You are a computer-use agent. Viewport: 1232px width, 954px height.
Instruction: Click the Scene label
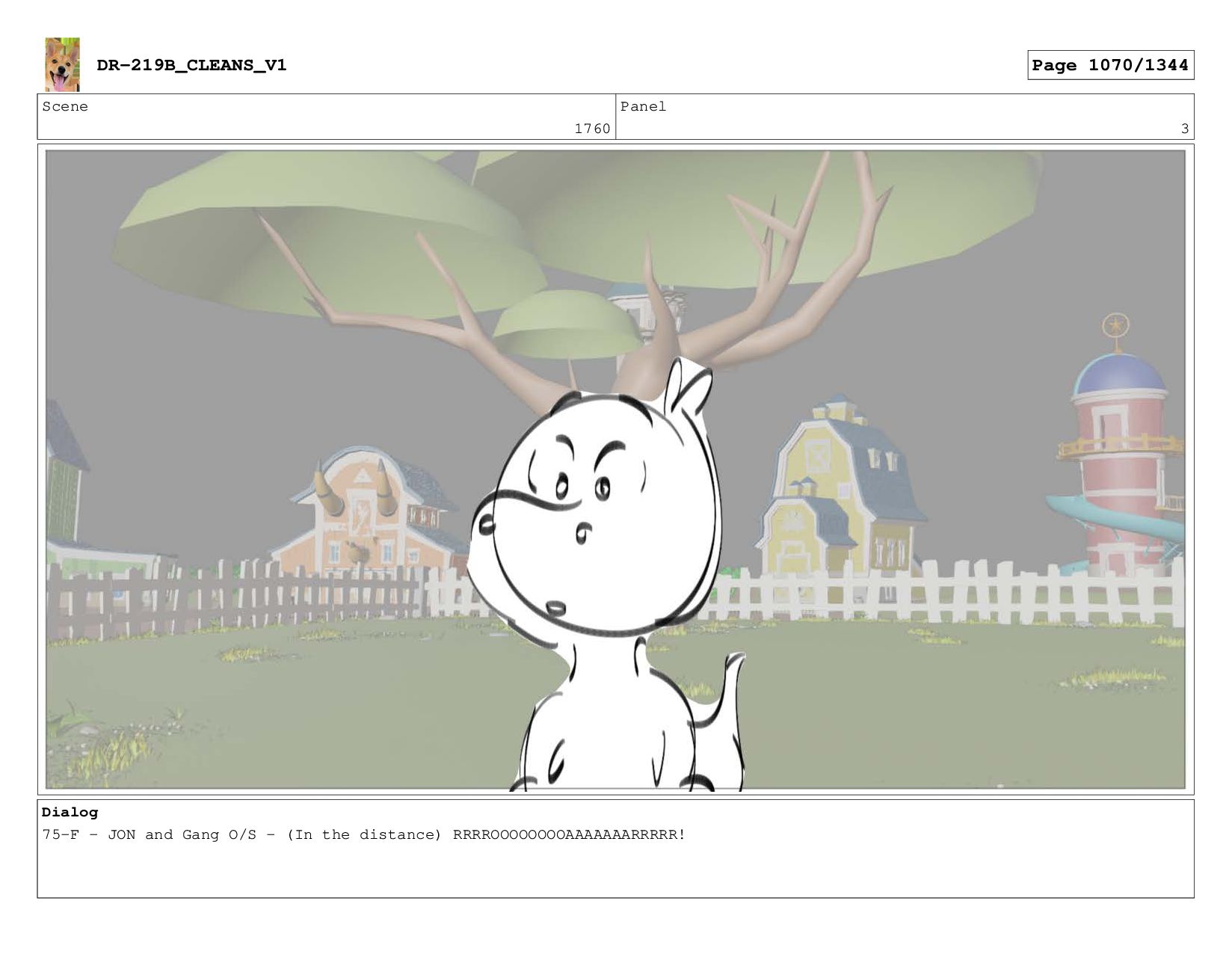click(x=65, y=106)
